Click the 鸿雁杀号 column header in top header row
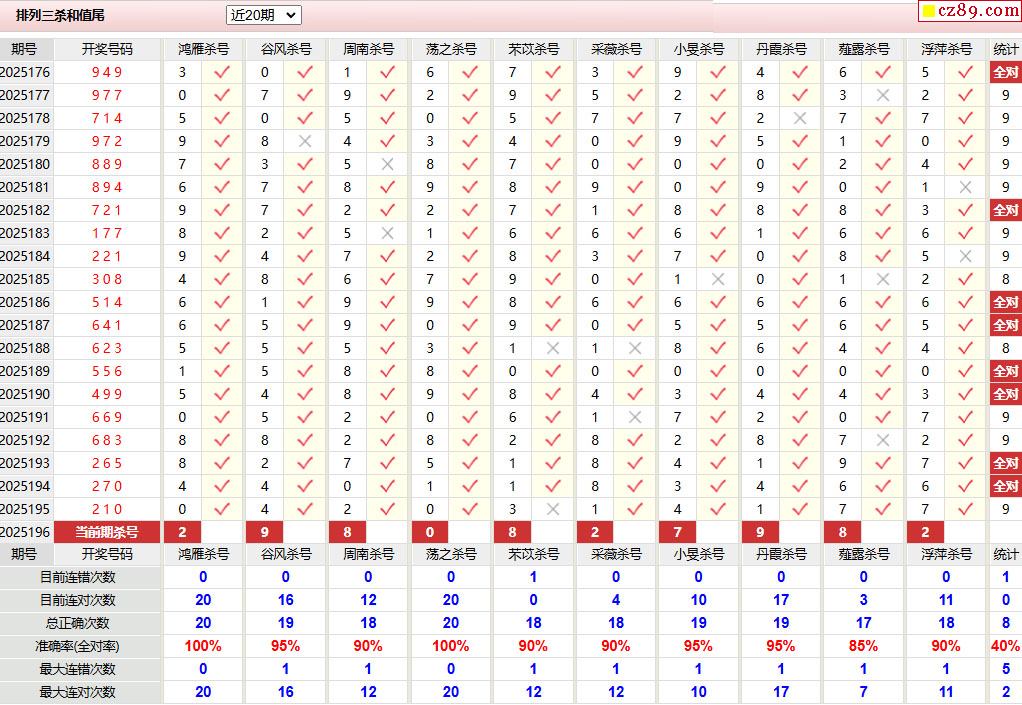 point(203,50)
